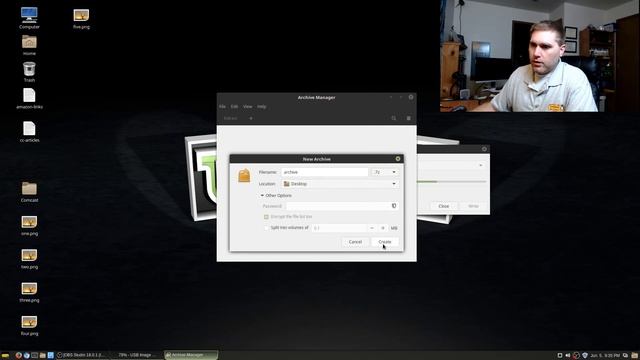
Task: Select the Home folder desktop icon
Action: coord(29,45)
